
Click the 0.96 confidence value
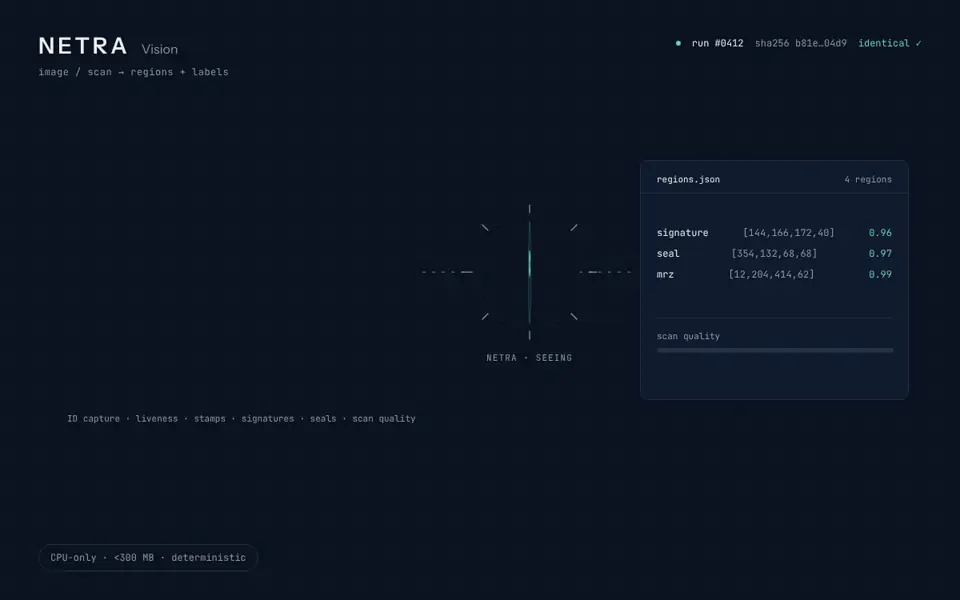coord(880,233)
